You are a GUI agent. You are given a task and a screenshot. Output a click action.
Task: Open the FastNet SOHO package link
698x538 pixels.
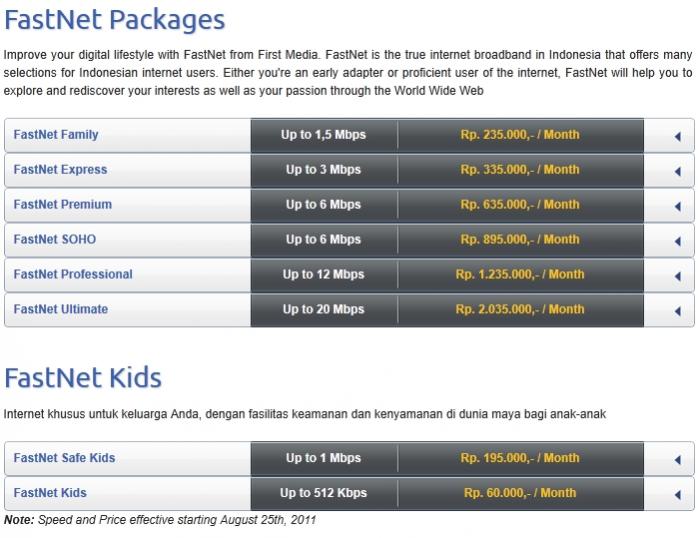[x=54, y=239]
